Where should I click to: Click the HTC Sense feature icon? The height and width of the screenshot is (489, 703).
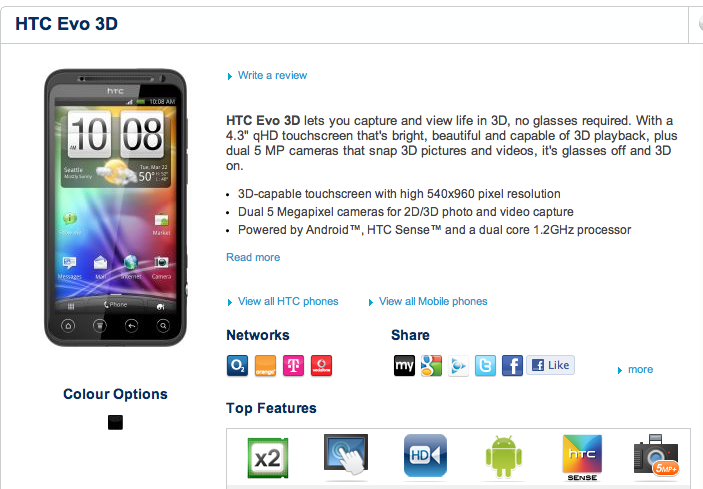(x=582, y=458)
